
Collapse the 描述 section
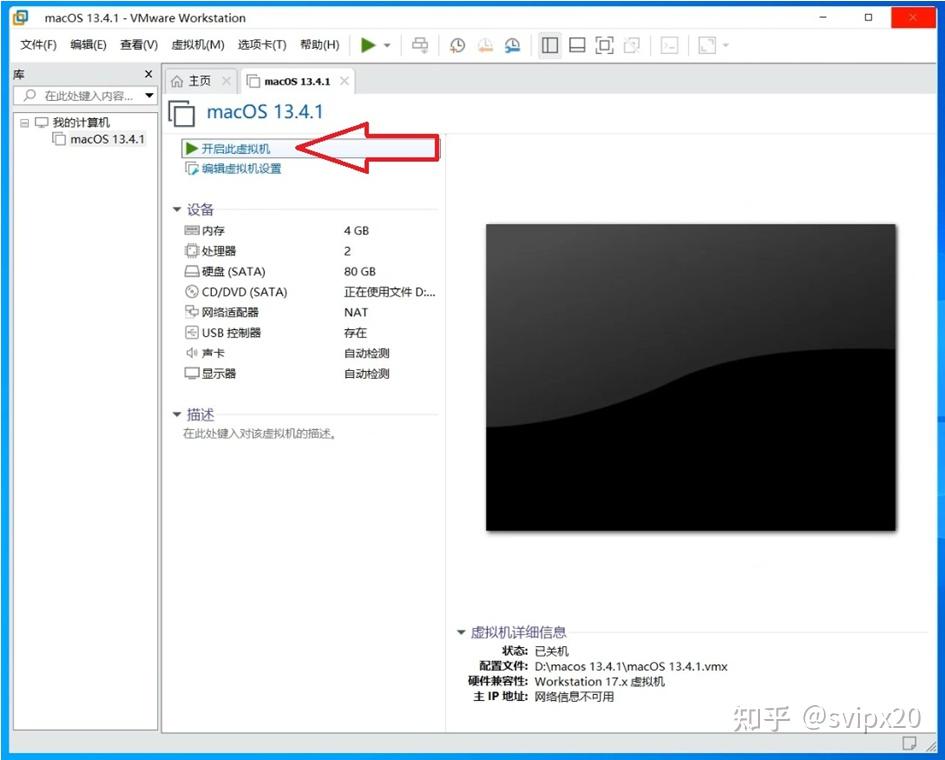click(x=177, y=415)
